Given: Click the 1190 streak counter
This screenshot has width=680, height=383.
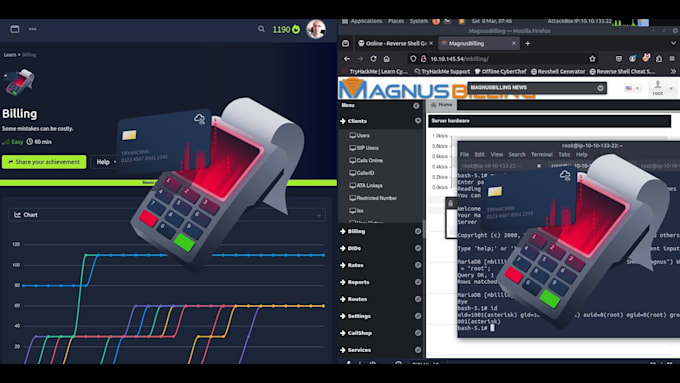Looking at the screenshot, I should pyautogui.click(x=286, y=29).
